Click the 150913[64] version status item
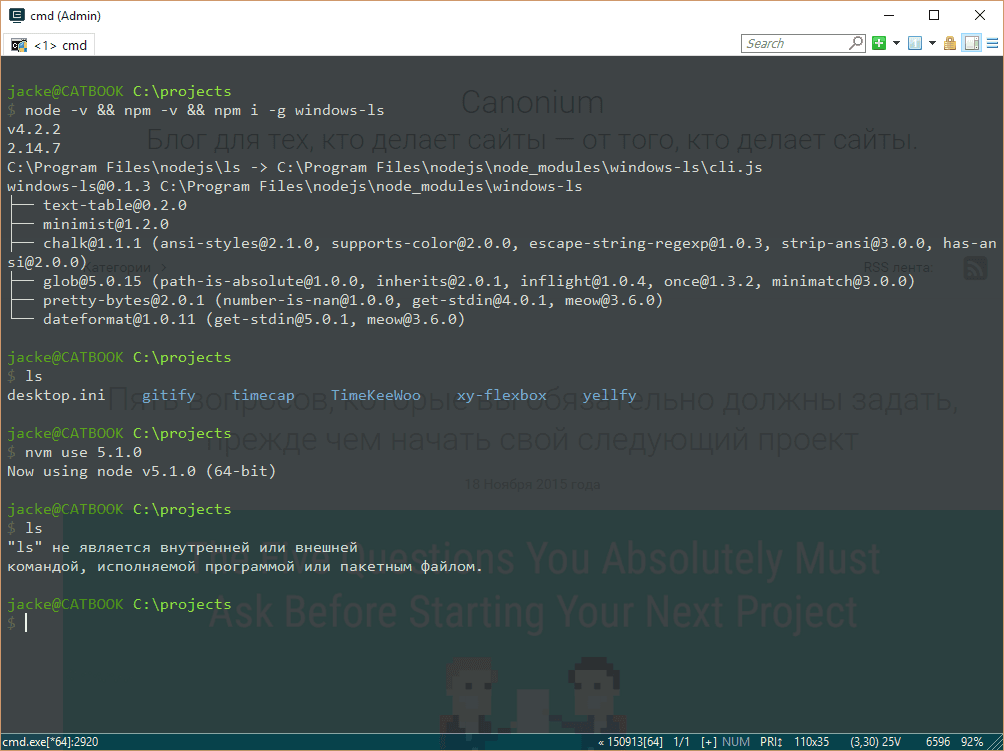This screenshot has width=1004, height=751. 630,742
